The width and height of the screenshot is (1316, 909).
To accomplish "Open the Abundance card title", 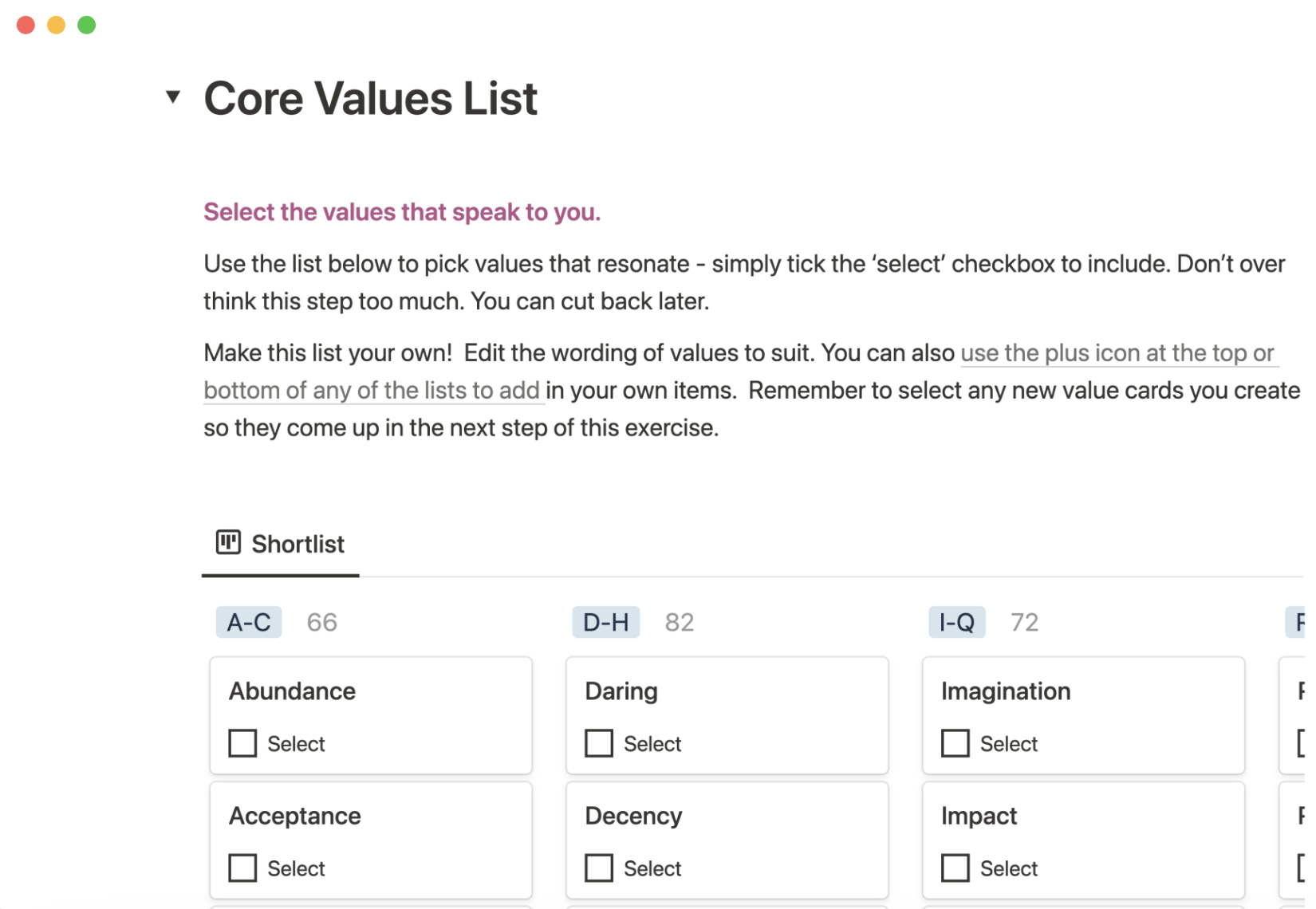I will (292, 691).
